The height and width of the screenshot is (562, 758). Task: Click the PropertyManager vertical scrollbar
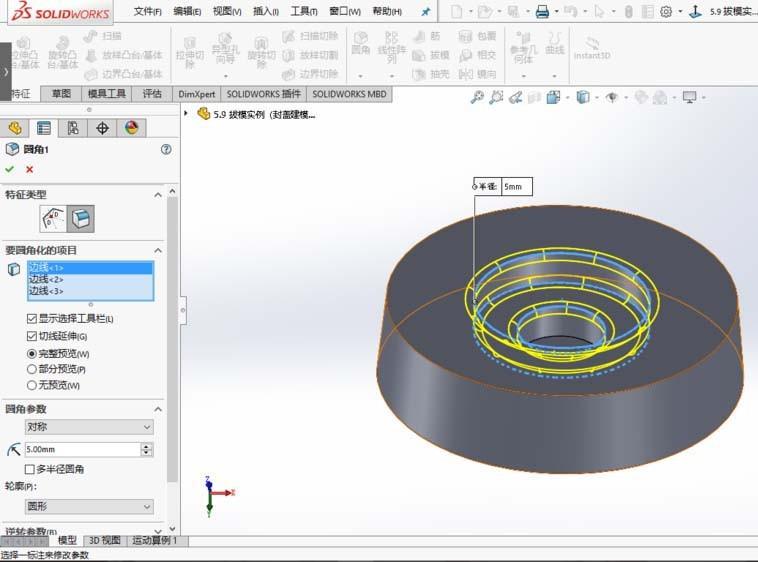pos(172,338)
